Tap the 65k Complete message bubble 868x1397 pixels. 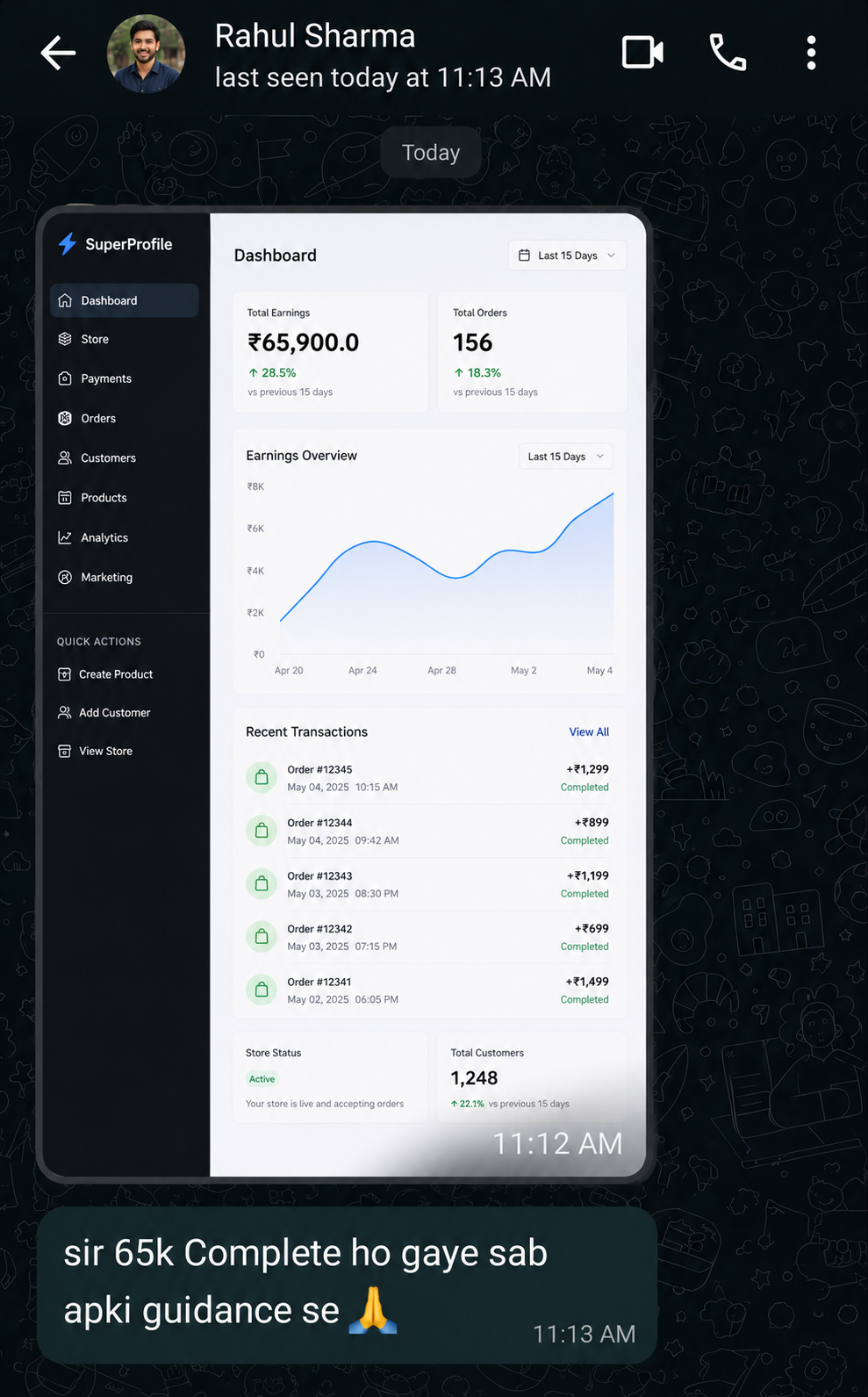point(347,1285)
